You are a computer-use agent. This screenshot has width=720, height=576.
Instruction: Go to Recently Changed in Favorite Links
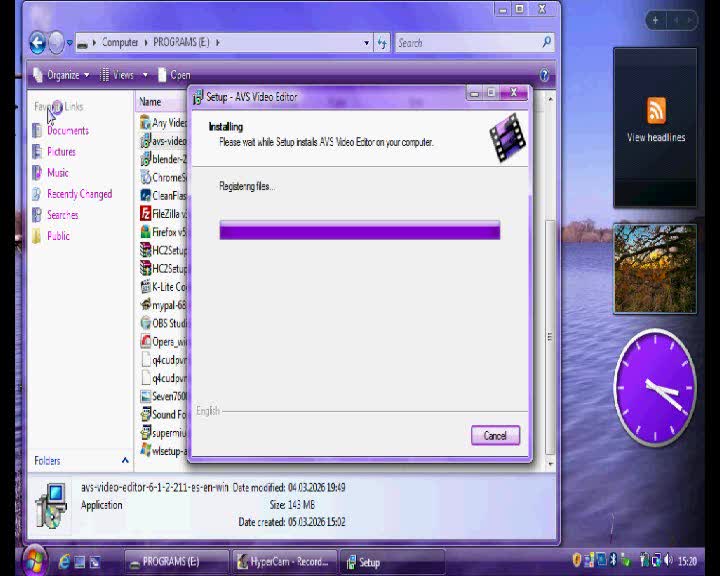click(79, 194)
